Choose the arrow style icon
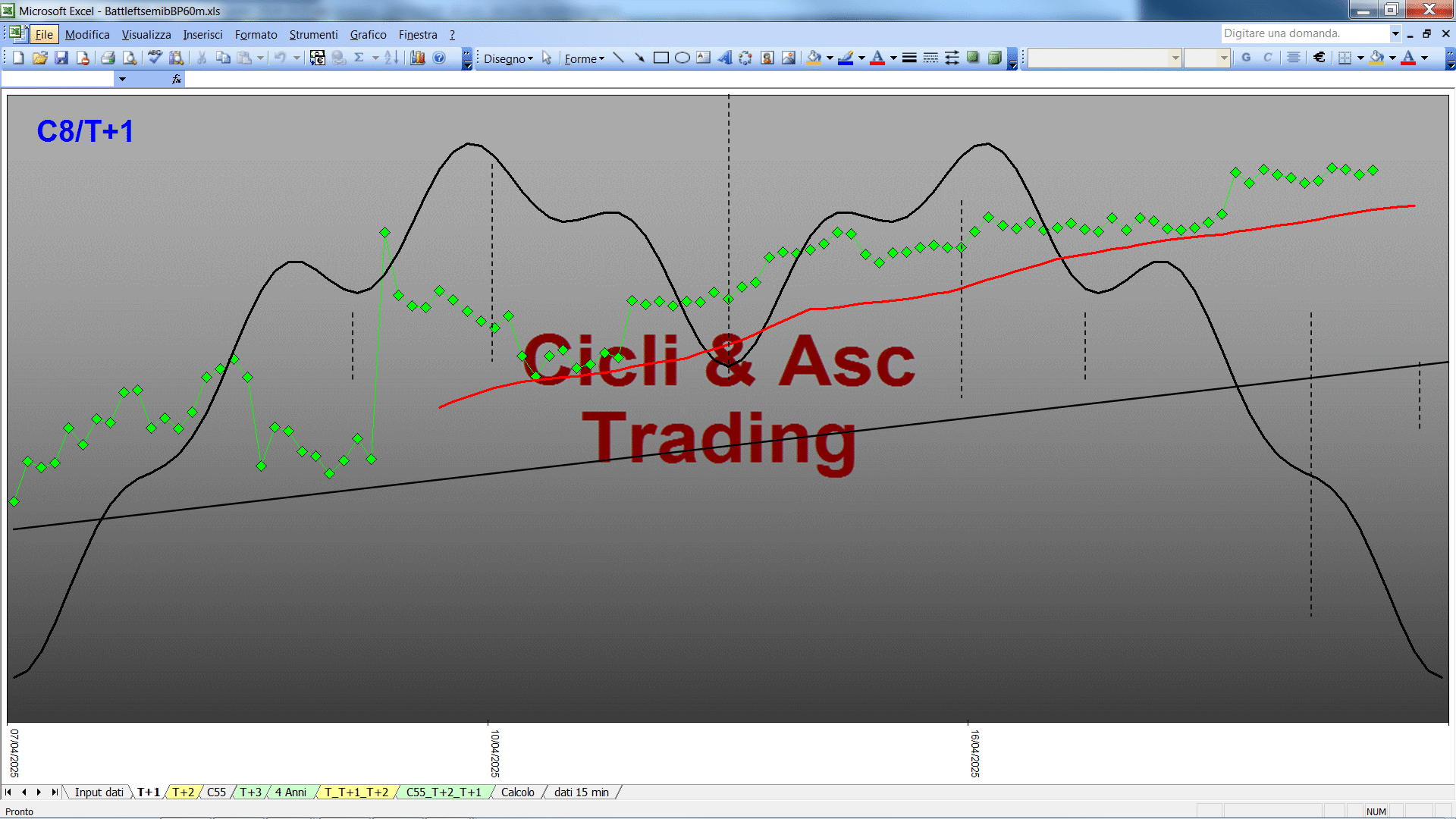Viewport: 1456px width, 819px height. 952,58
